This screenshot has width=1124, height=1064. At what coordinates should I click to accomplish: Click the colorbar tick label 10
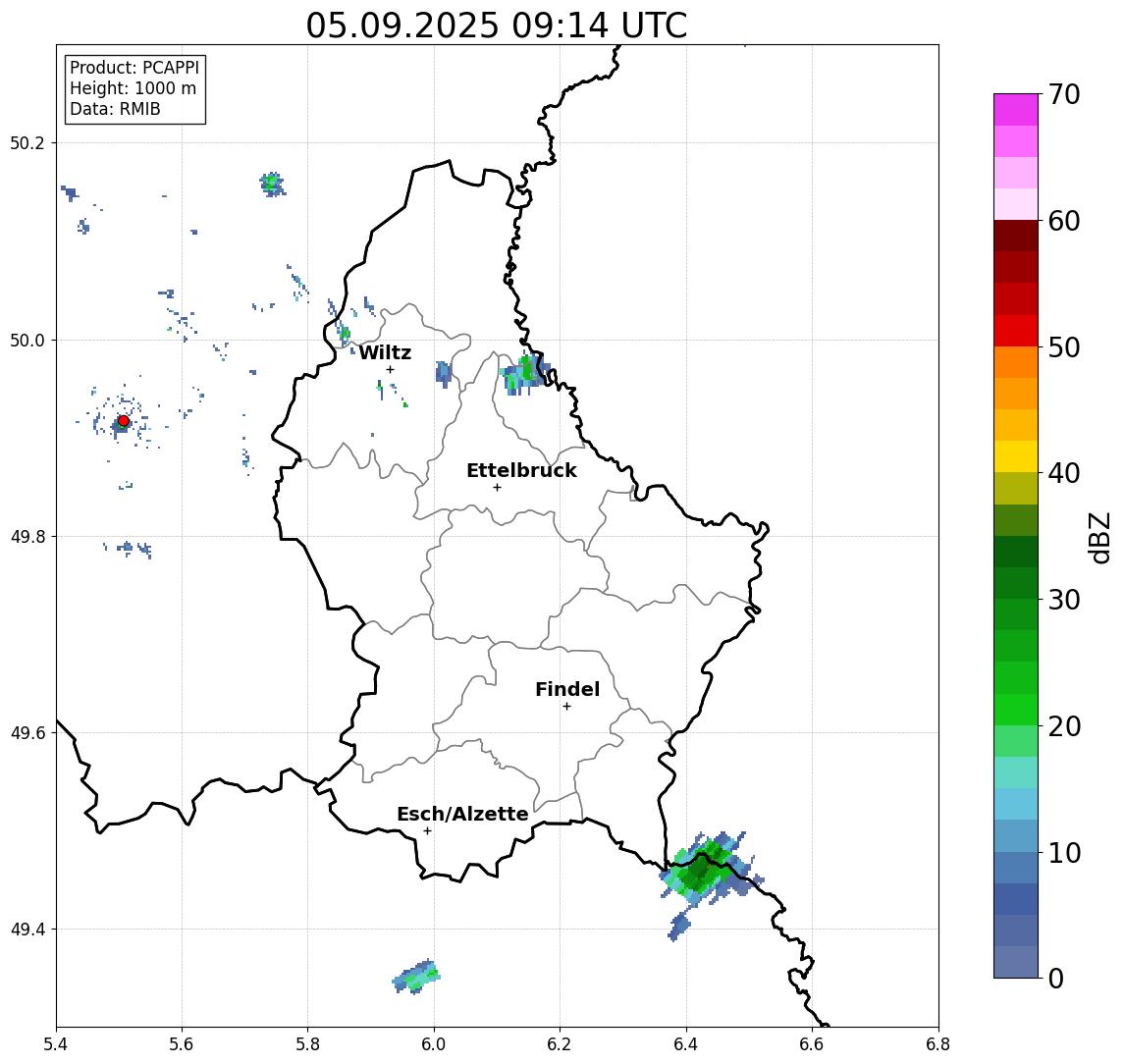[x=1063, y=852]
